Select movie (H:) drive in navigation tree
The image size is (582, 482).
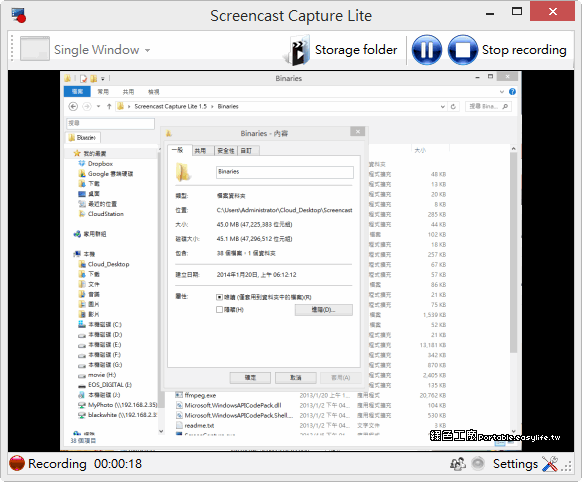point(98,375)
